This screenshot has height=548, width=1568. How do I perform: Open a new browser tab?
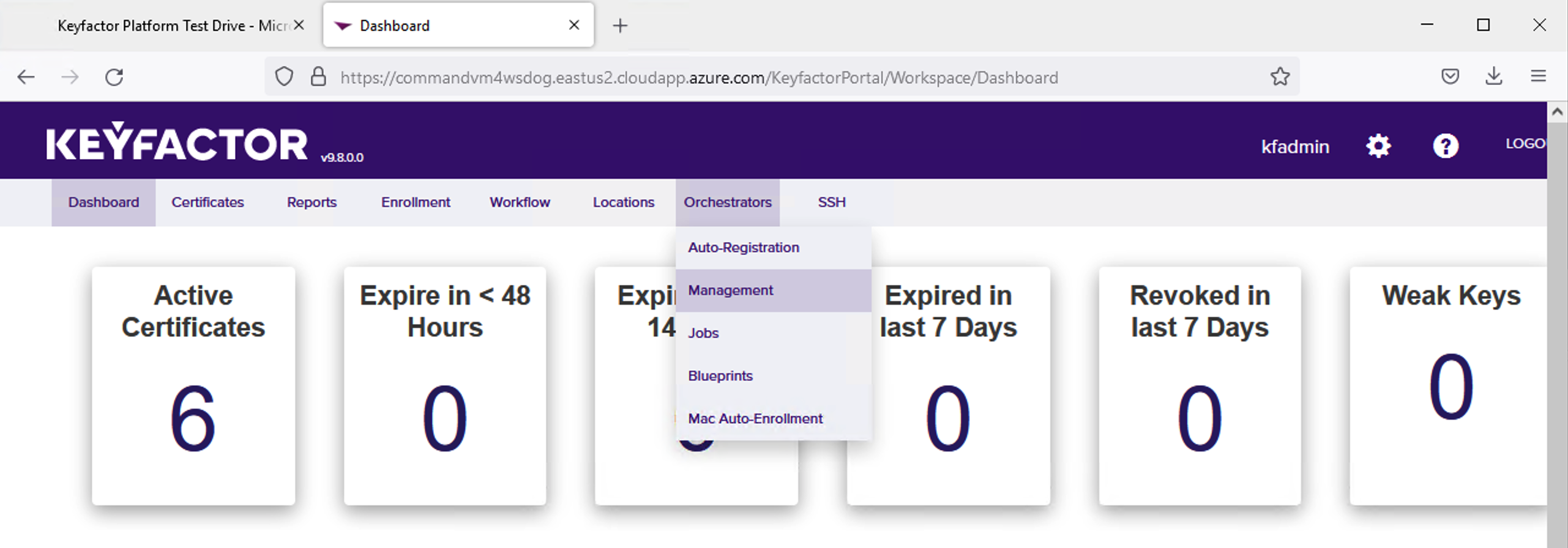point(620,26)
